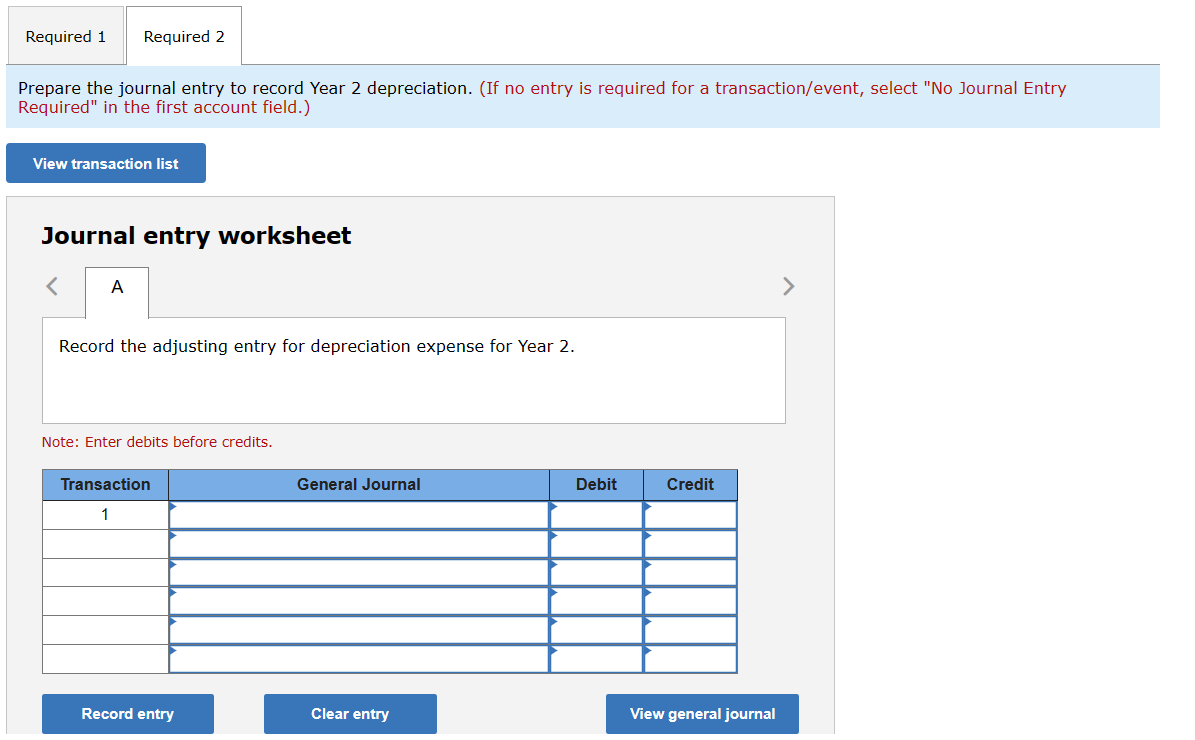This screenshot has height=740, width=1195.
Task: Select the Required 2 tab
Action: click(x=183, y=36)
